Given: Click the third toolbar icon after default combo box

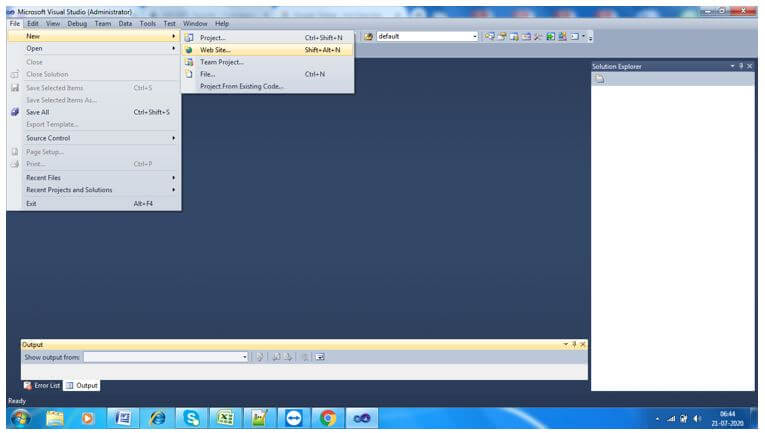Looking at the screenshot, I should tap(514, 37).
